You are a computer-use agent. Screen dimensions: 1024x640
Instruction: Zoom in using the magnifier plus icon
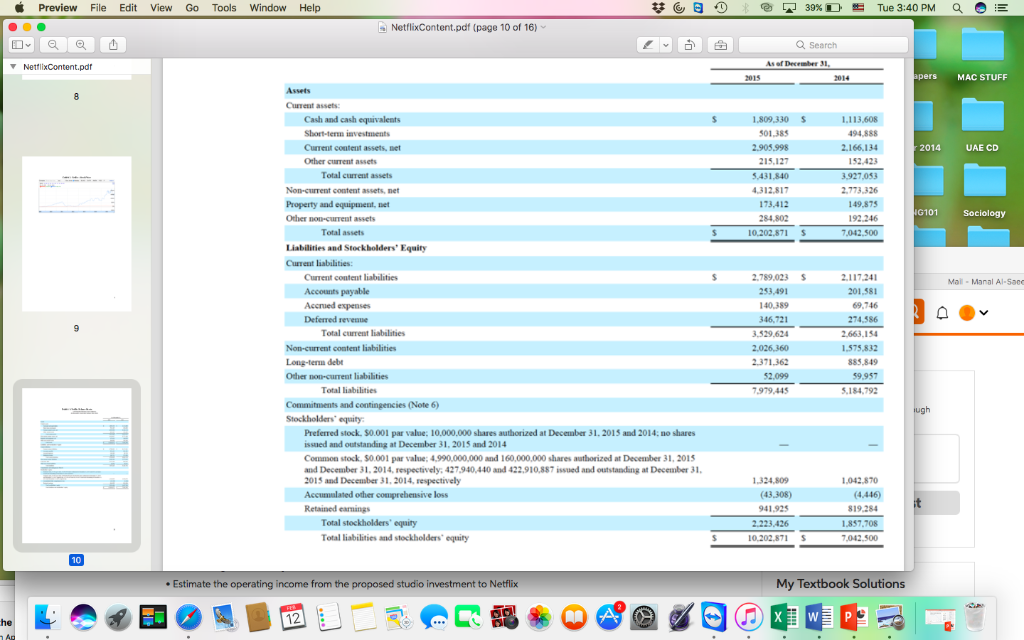[x=81, y=45]
